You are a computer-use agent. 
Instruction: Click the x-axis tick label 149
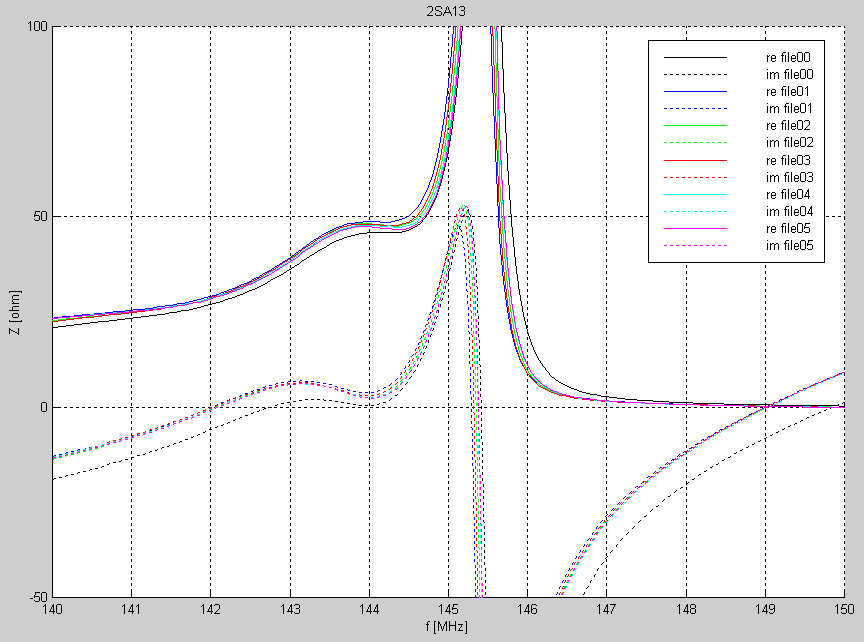(765, 609)
